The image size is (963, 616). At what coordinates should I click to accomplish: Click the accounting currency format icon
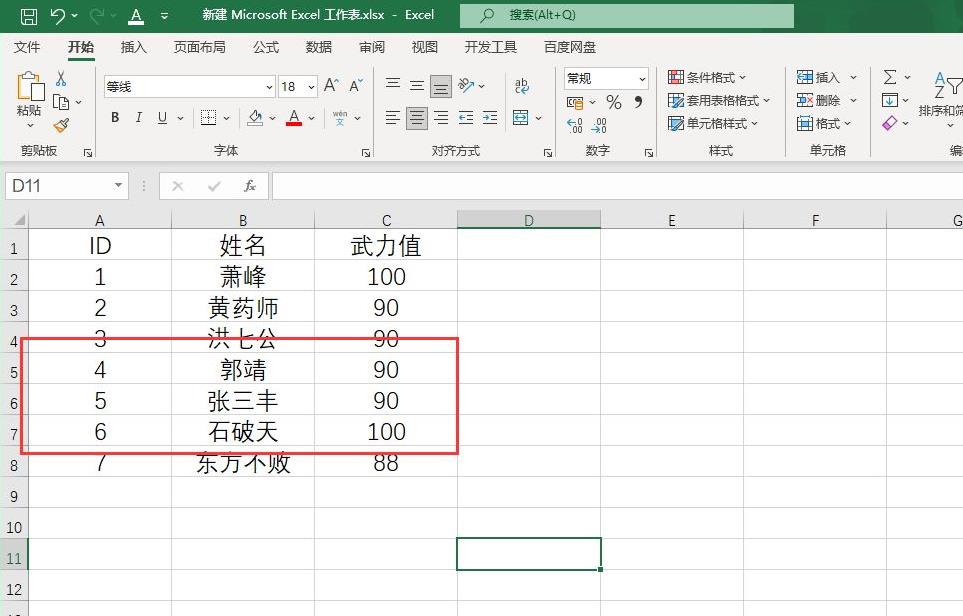pyautogui.click(x=575, y=102)
